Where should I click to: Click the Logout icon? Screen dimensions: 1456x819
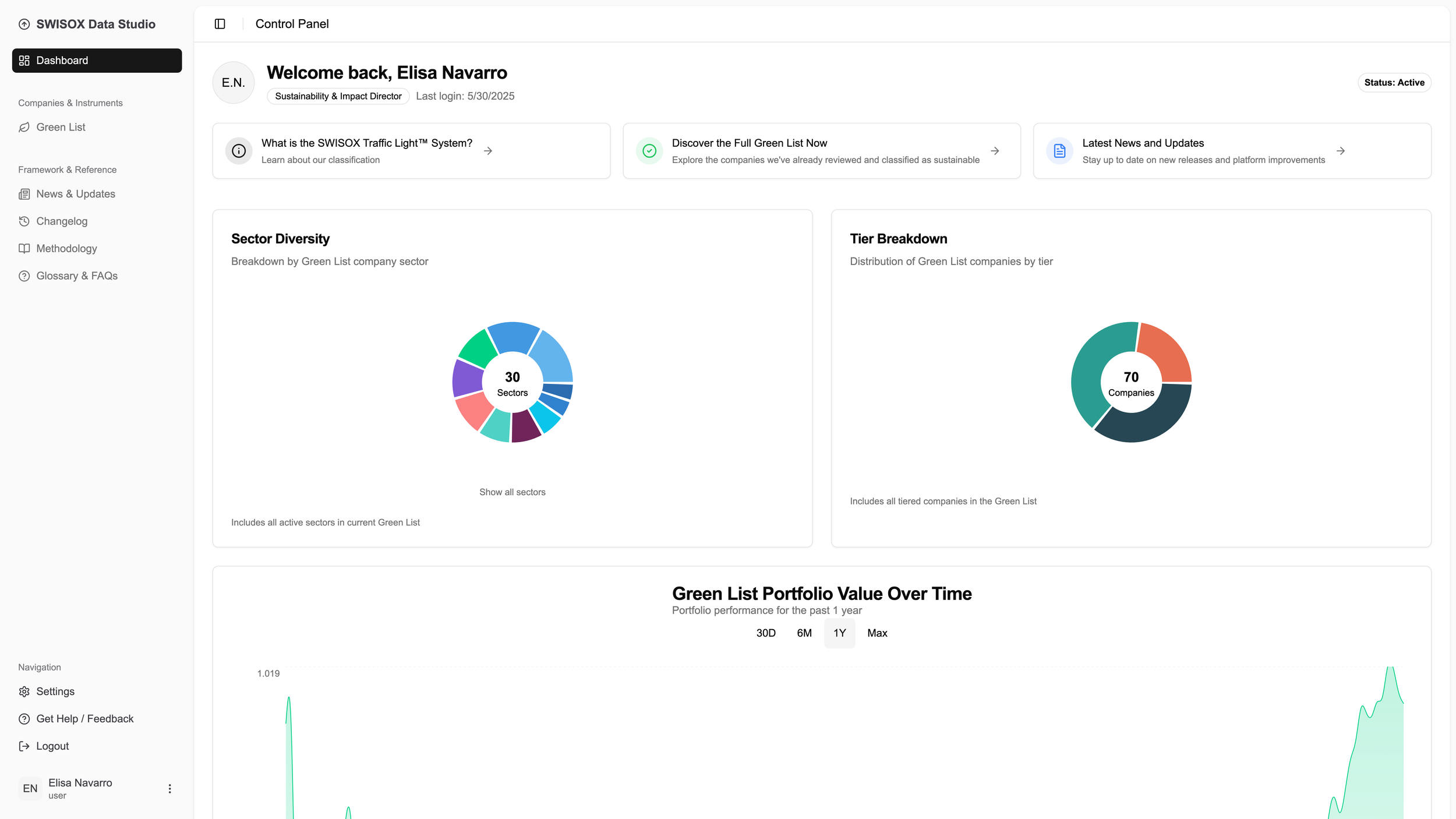pyautogui.click(x=24, y=746)
